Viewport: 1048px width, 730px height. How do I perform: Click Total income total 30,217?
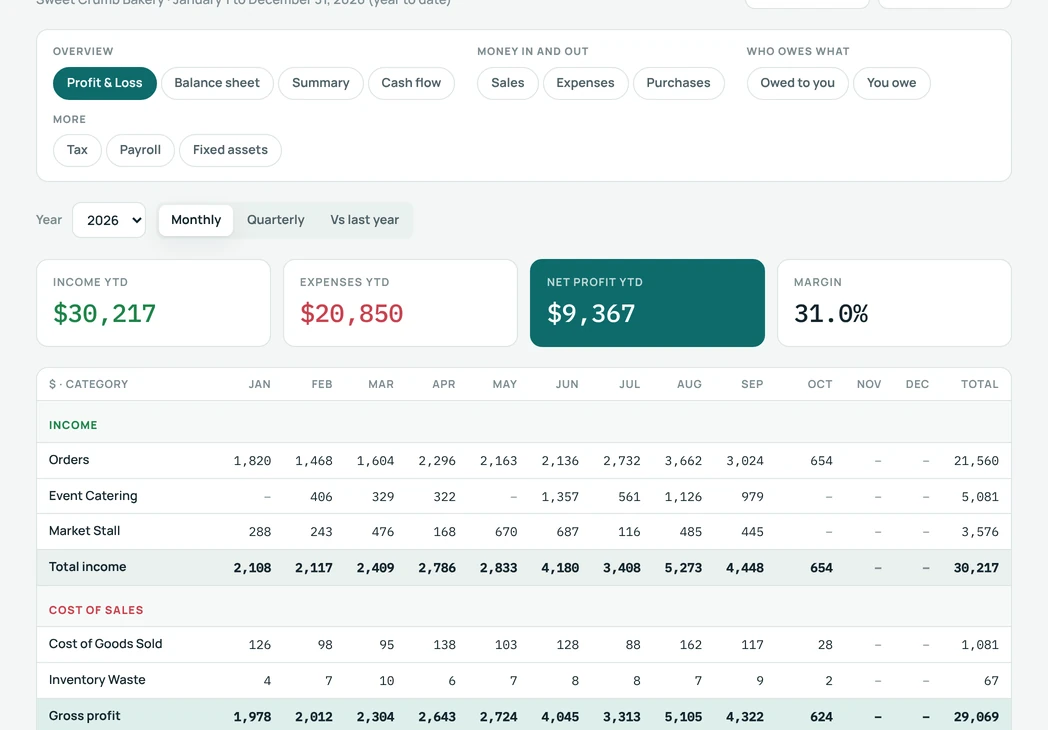point(976,568)
